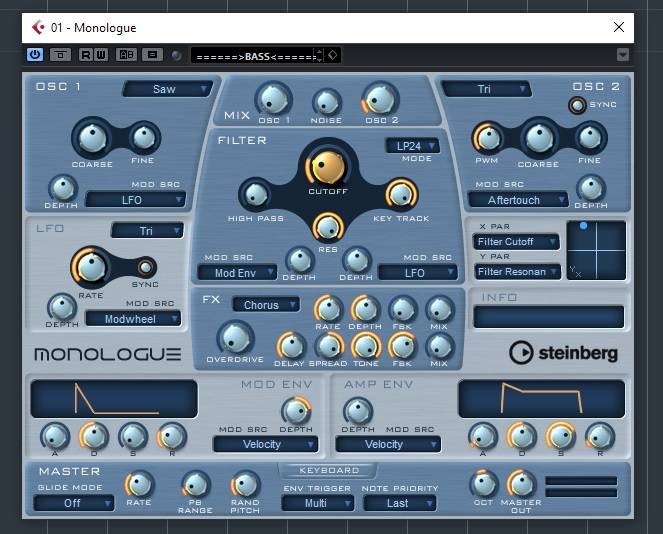Image resolution: width=663 pixels, height=534 pixels.
Task: Click the XY pad control point
Action: (x=584, y=225)
